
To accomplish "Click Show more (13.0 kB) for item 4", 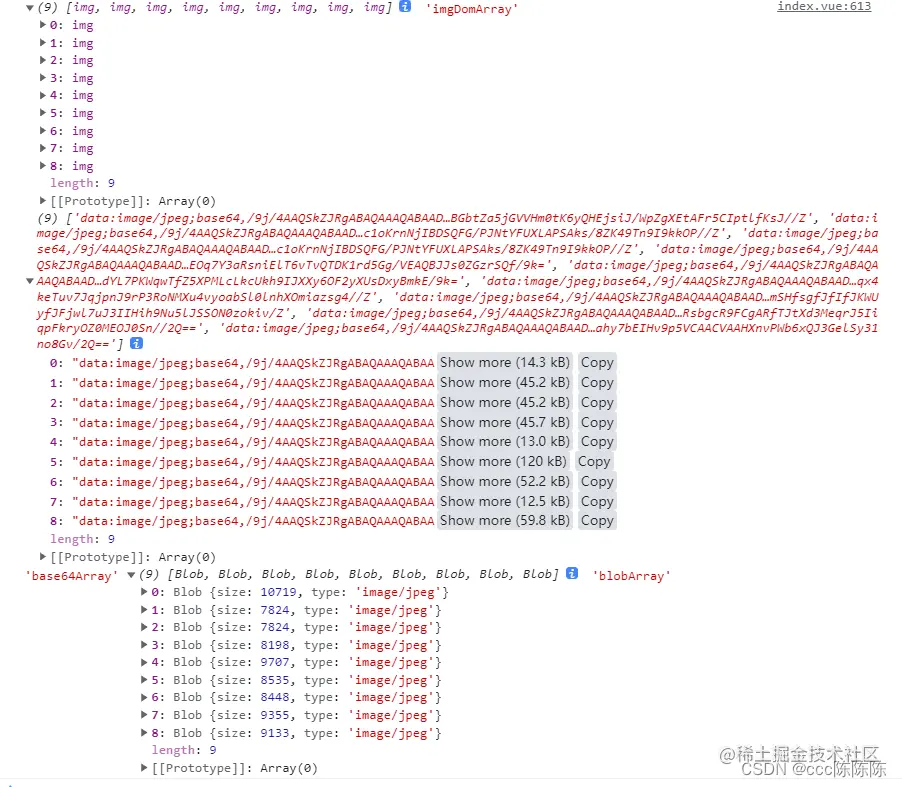I will (504, 441).
